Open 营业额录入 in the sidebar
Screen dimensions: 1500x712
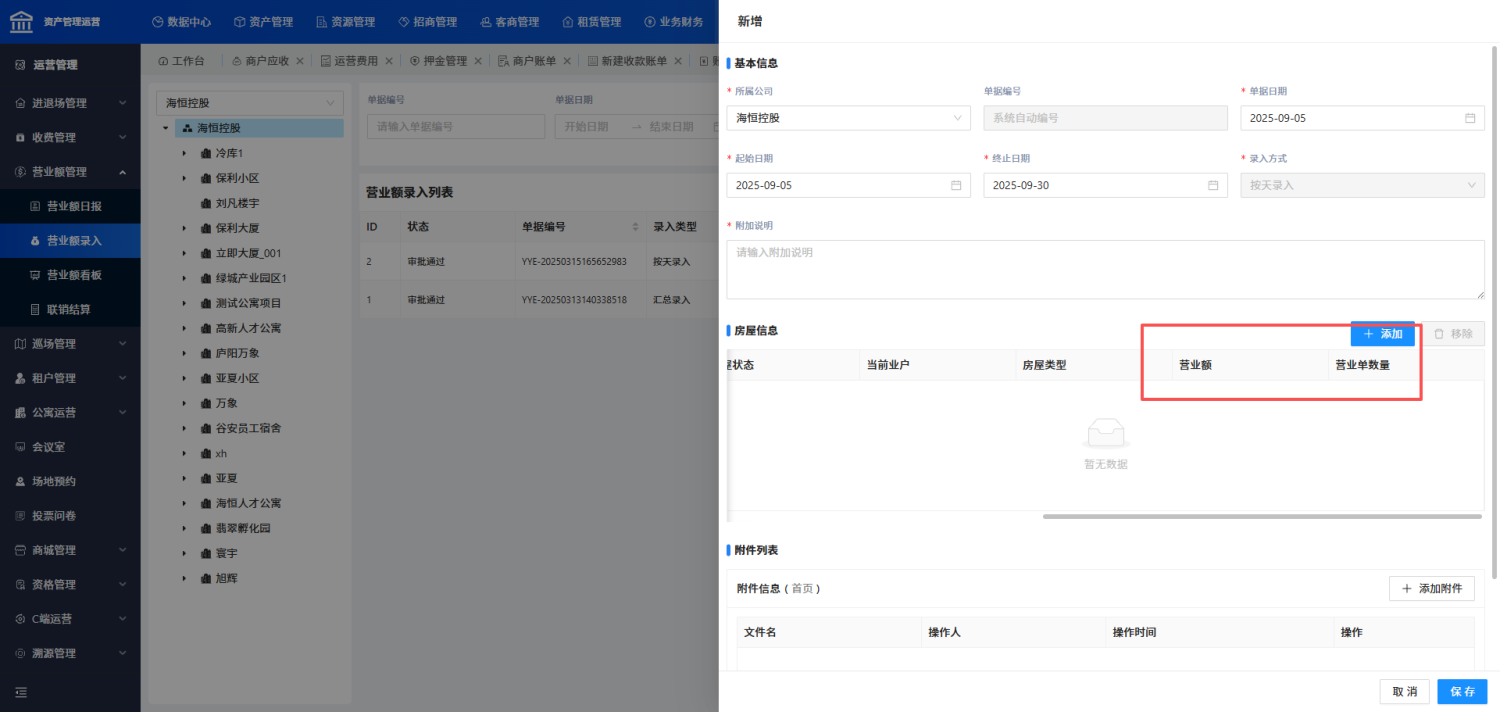click(x=70, y=241)
